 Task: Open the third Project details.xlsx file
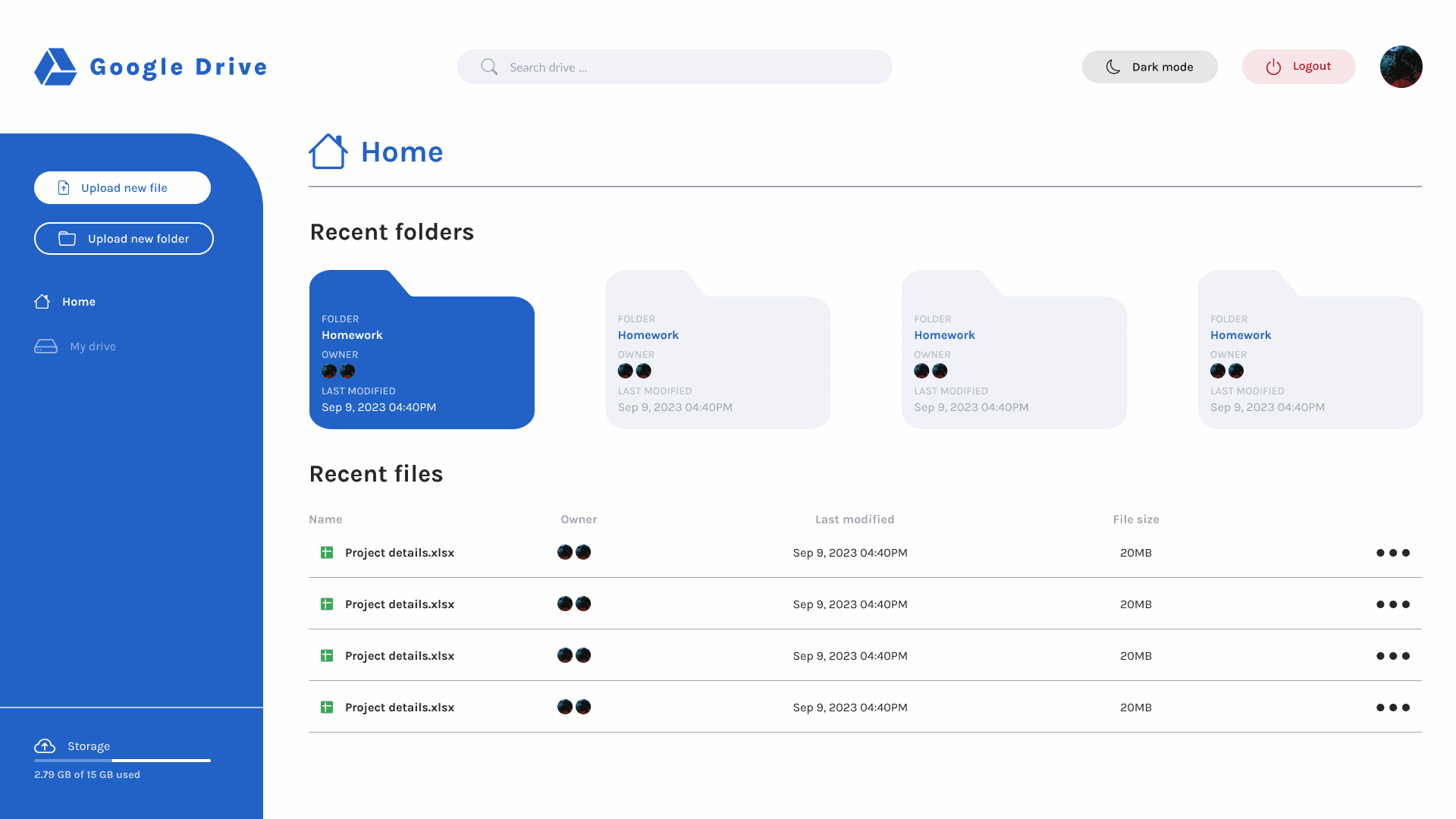(399, 656)
